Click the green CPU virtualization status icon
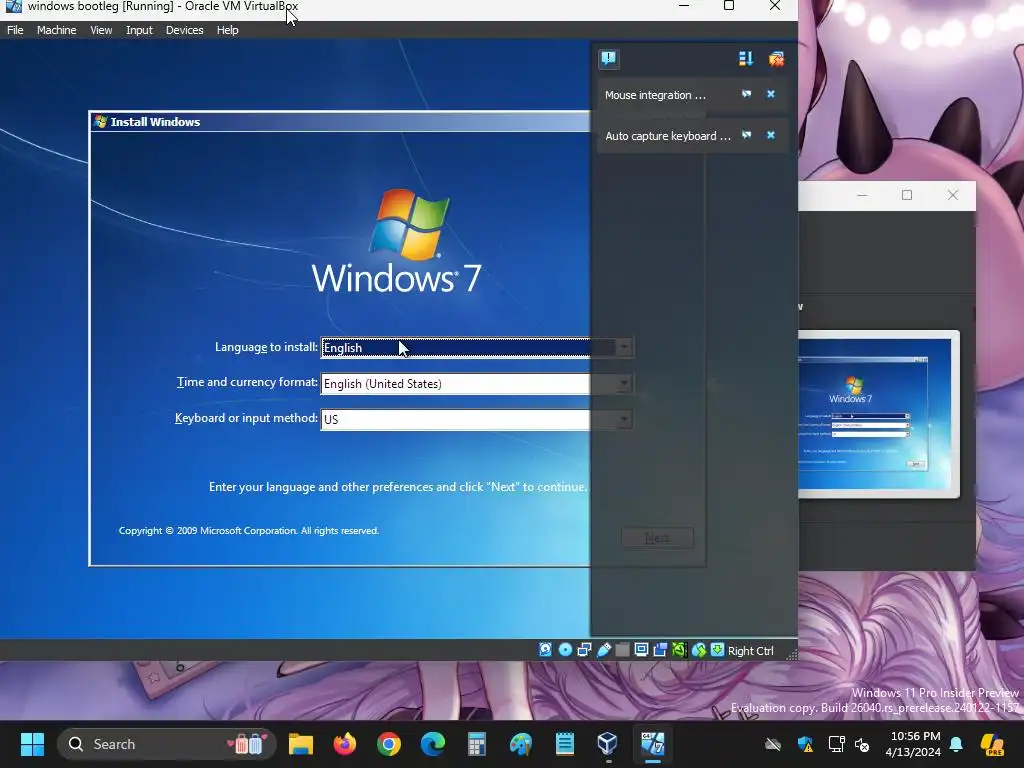 pyautogui.click(x=679, y=650)
